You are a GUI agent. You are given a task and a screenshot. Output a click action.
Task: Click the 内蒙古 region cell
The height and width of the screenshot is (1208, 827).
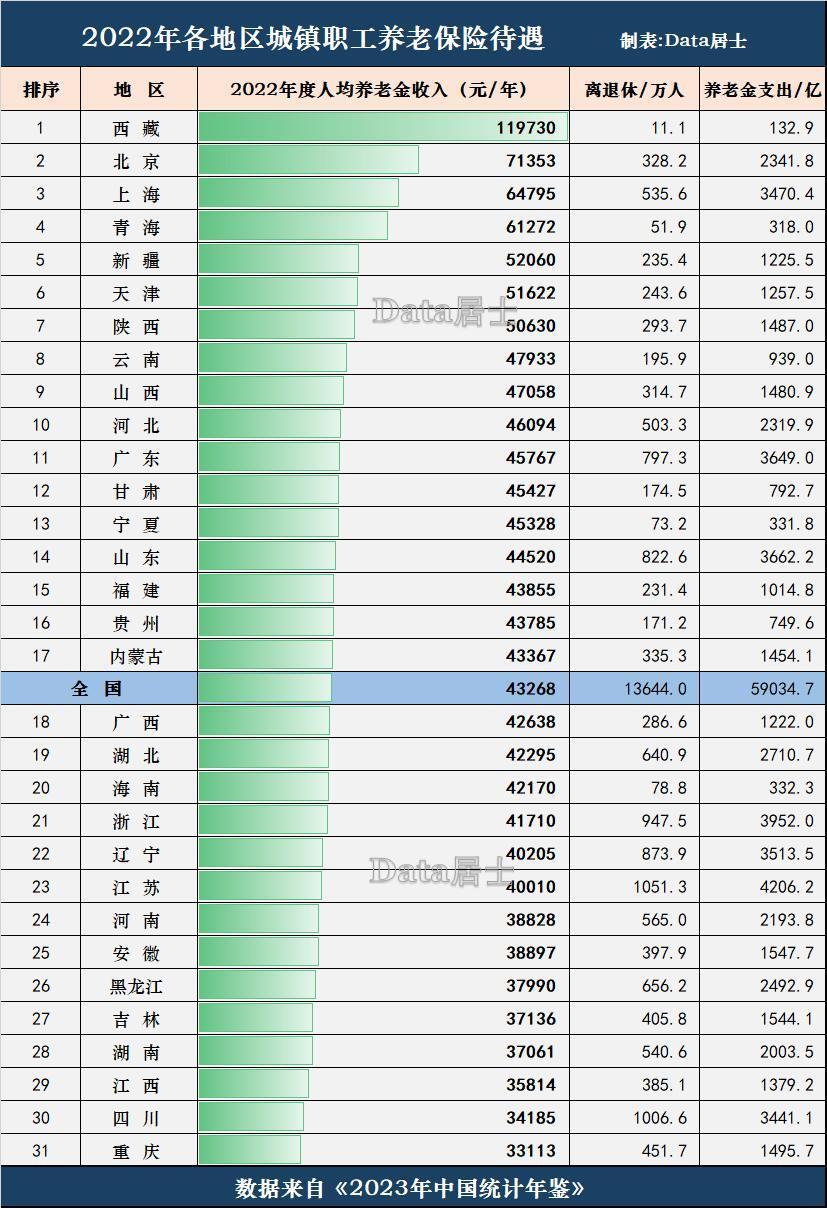[x=138, y=656]
